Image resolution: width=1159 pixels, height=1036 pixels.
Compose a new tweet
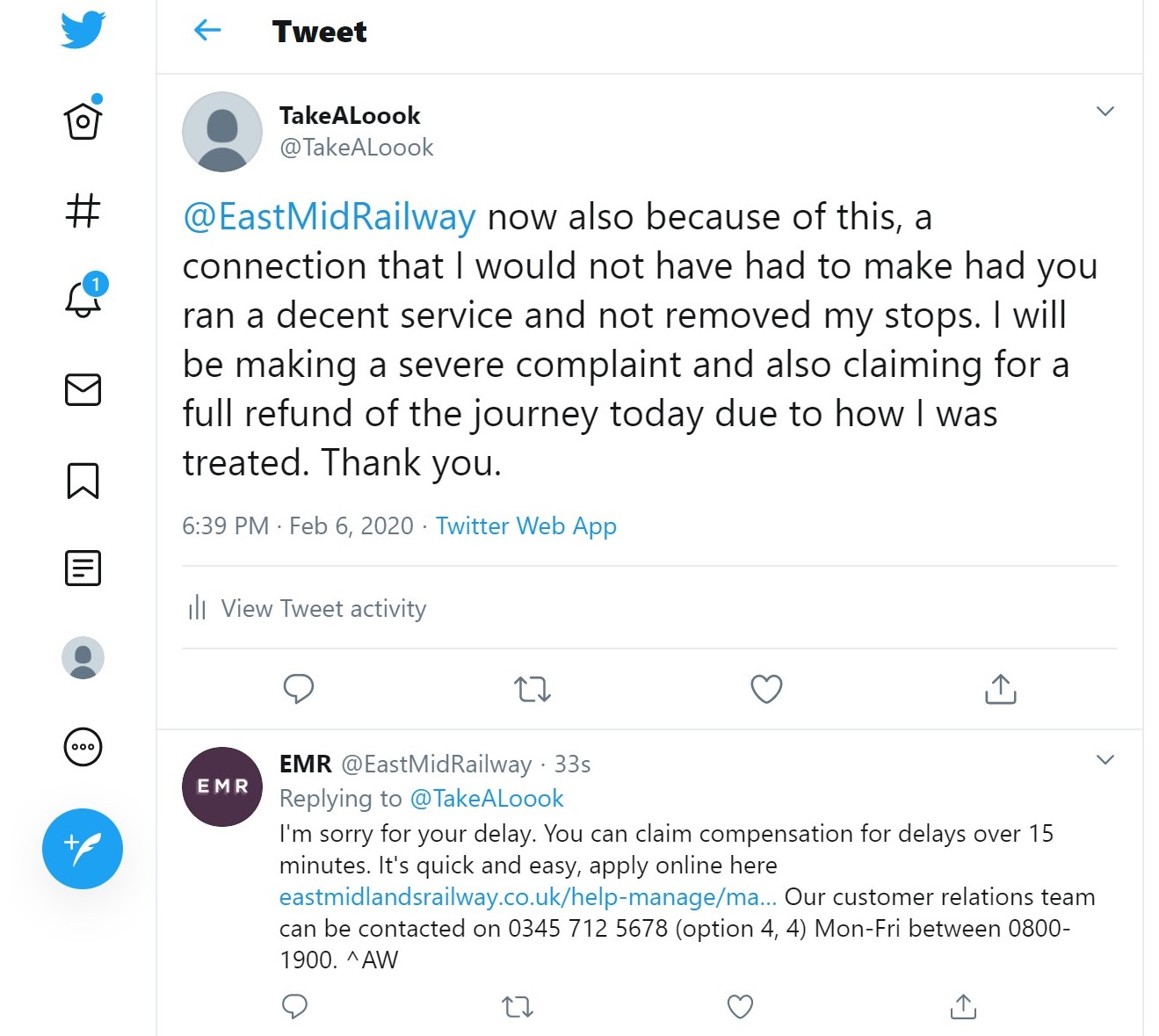coord(83,848)
